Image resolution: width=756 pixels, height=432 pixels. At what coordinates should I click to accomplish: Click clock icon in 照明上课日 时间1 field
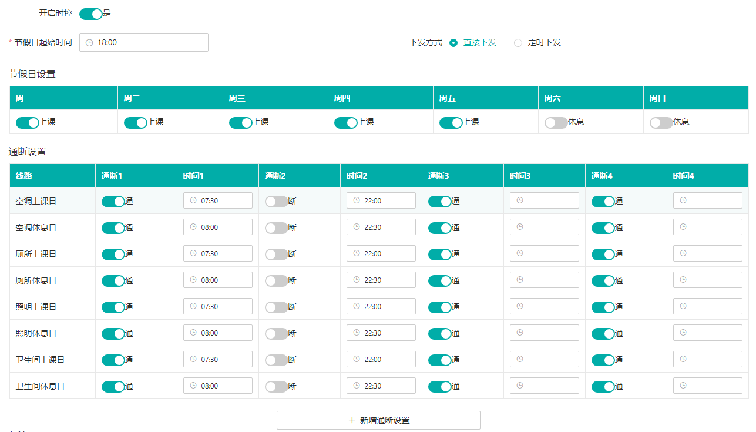tap(193, 306)
